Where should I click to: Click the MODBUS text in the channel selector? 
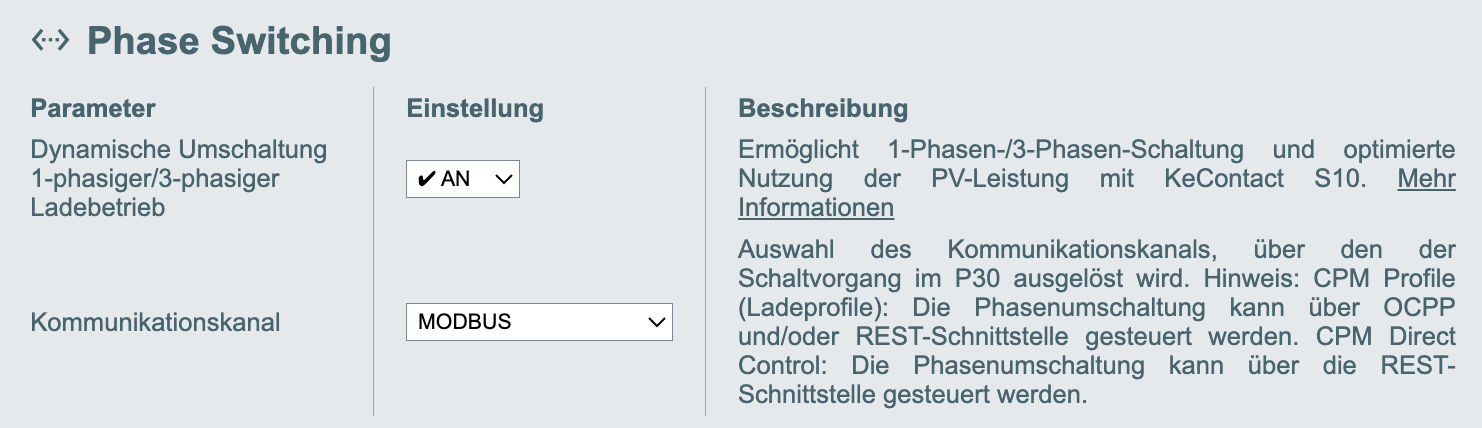pos(465,322)
